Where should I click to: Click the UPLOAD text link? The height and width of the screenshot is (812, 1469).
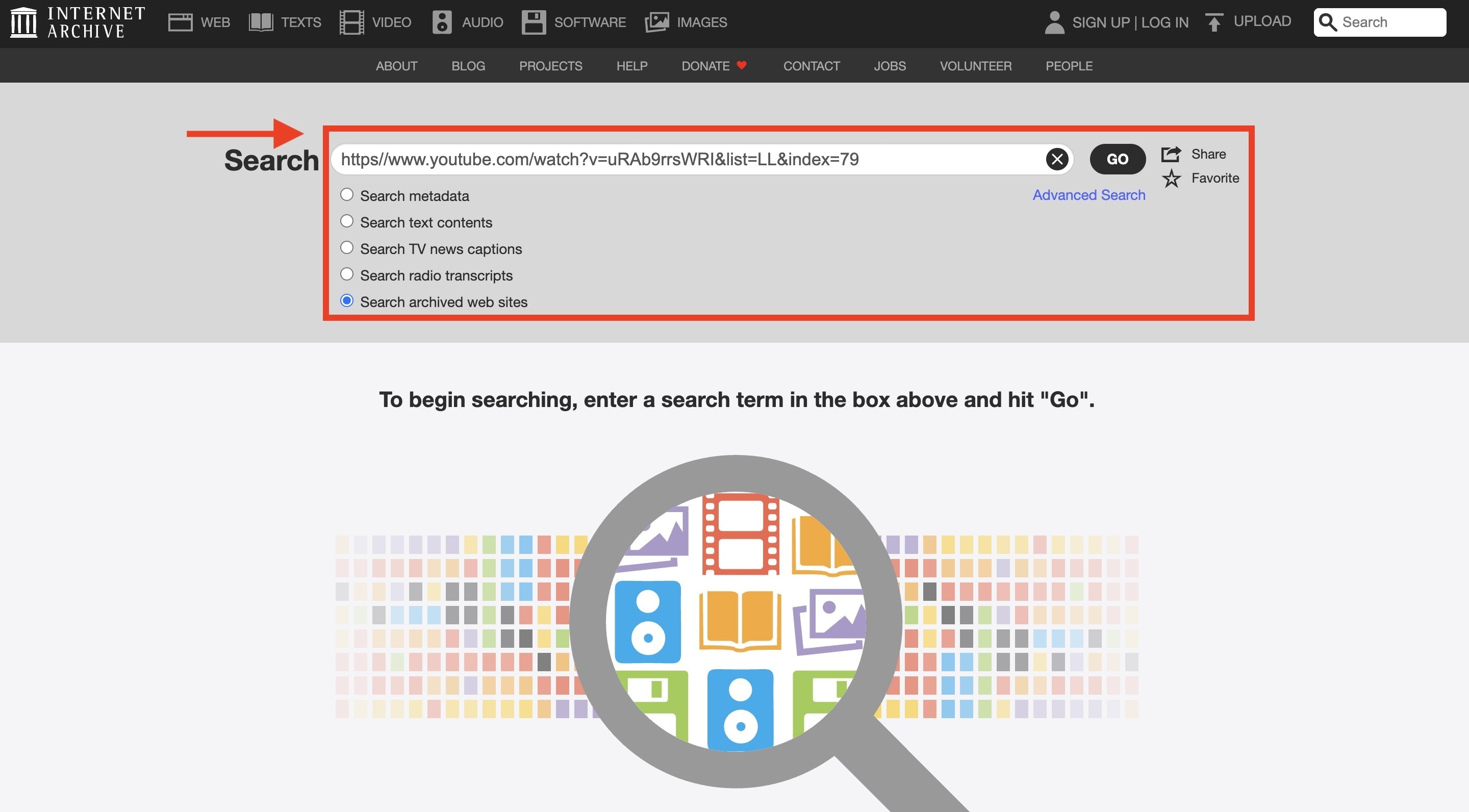[1262, 21]
